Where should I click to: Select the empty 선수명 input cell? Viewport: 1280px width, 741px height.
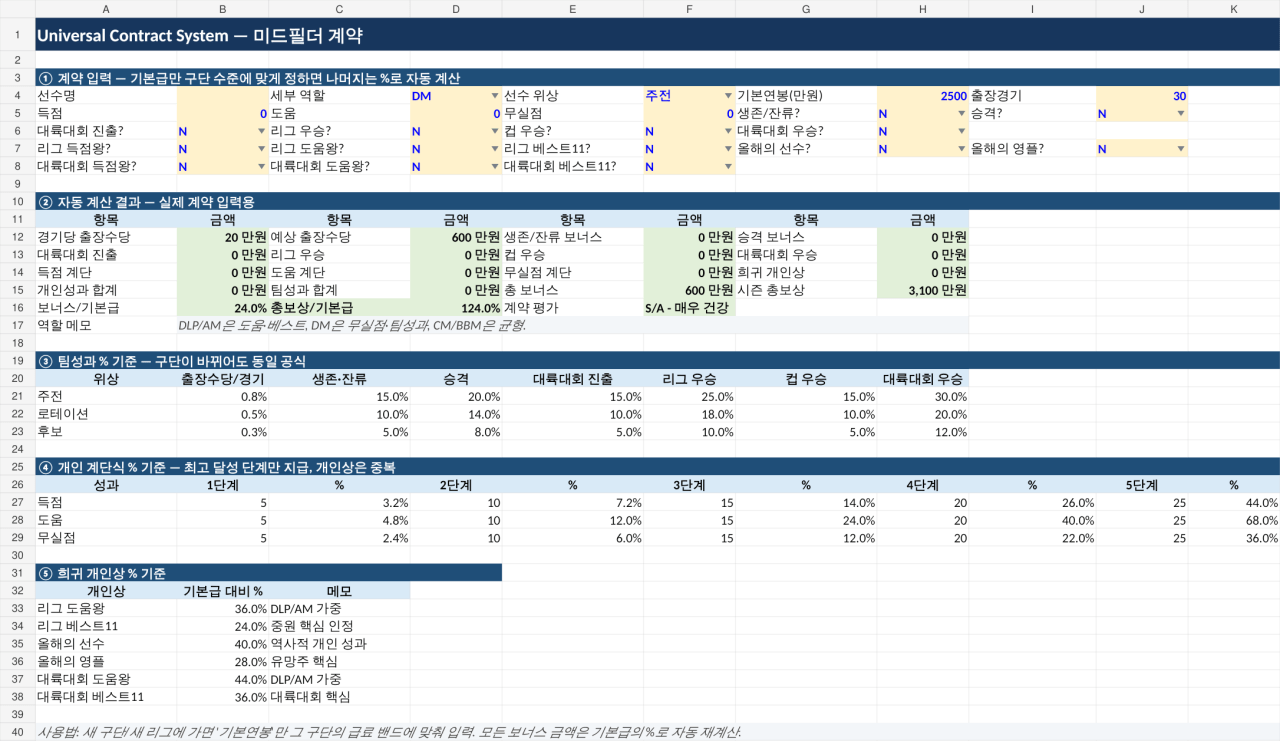coord(222,97)
